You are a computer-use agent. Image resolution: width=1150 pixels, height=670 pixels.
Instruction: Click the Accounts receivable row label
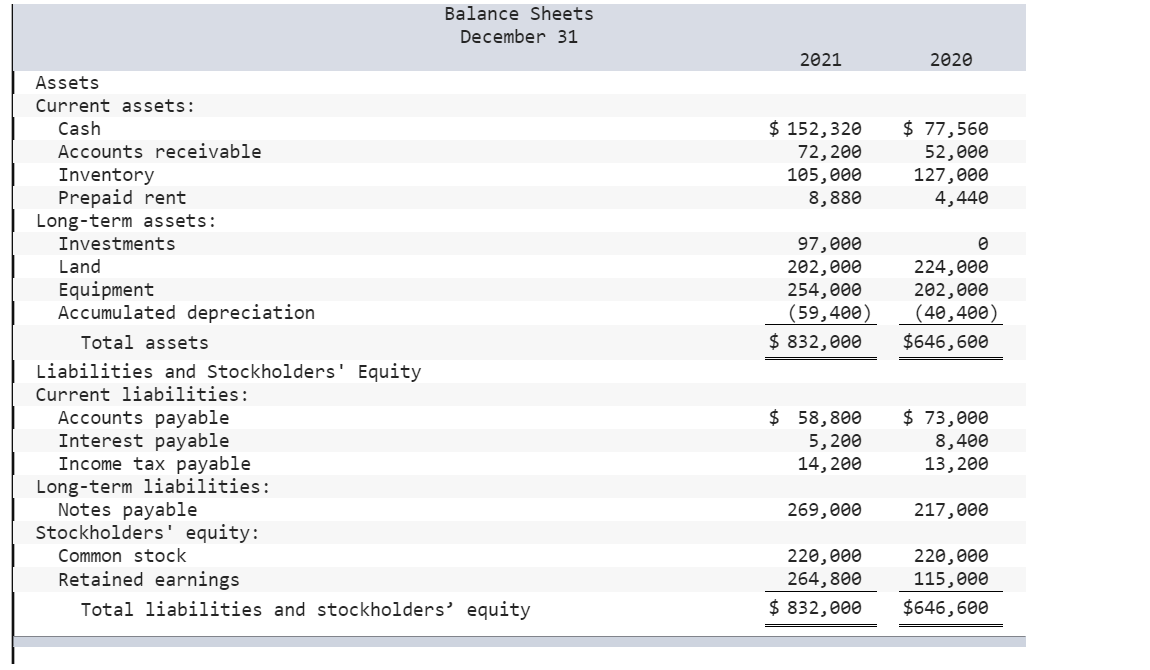tap(159, 152)
